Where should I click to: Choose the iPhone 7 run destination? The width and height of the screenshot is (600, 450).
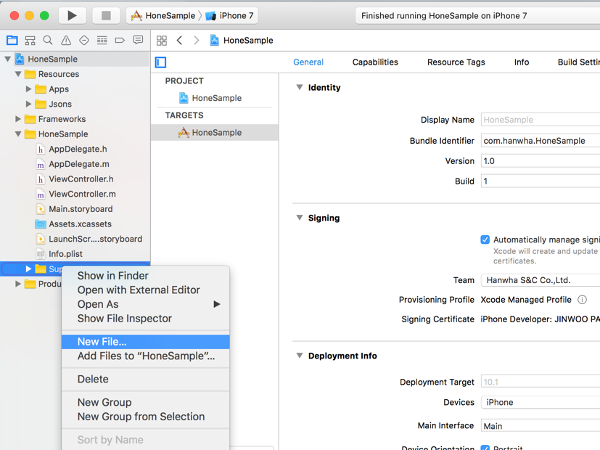tap(229, 16)
